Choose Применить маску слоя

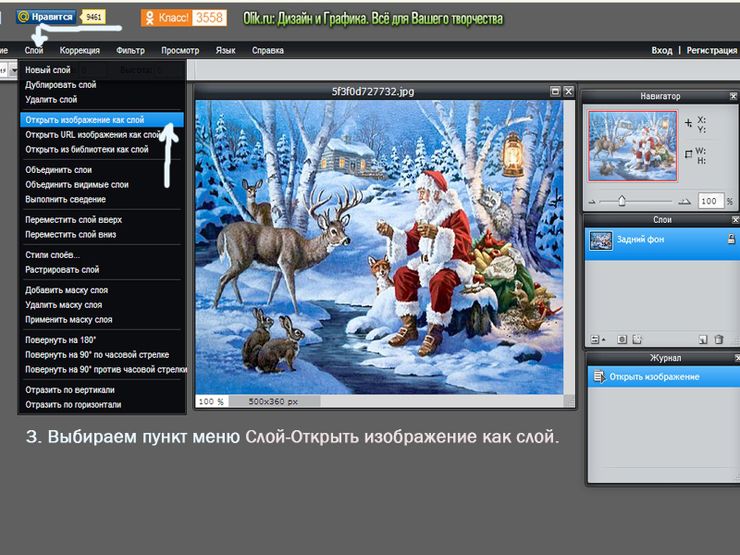101,320
